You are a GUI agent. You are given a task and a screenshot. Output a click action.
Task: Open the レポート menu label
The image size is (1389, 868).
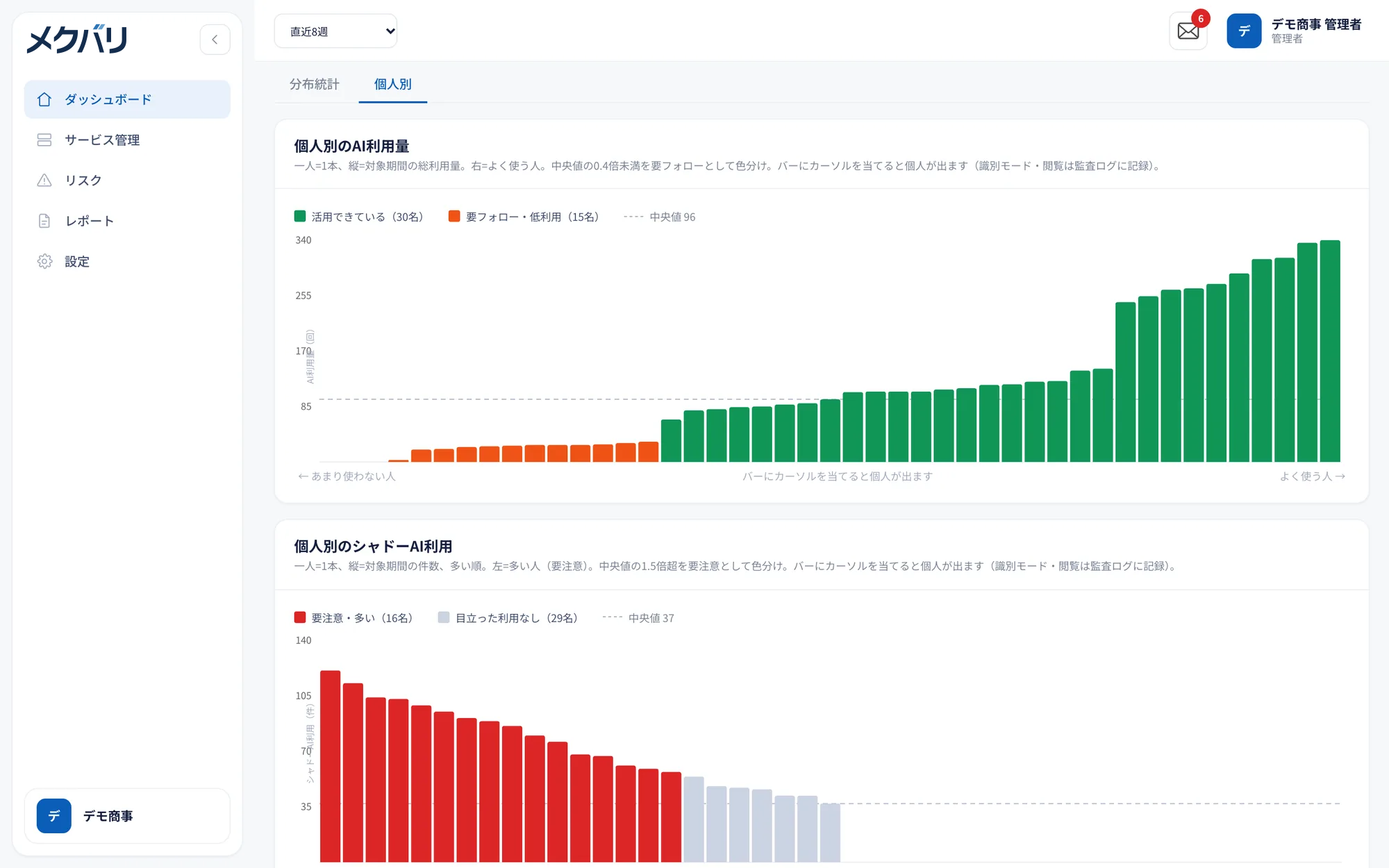point(90,221)
